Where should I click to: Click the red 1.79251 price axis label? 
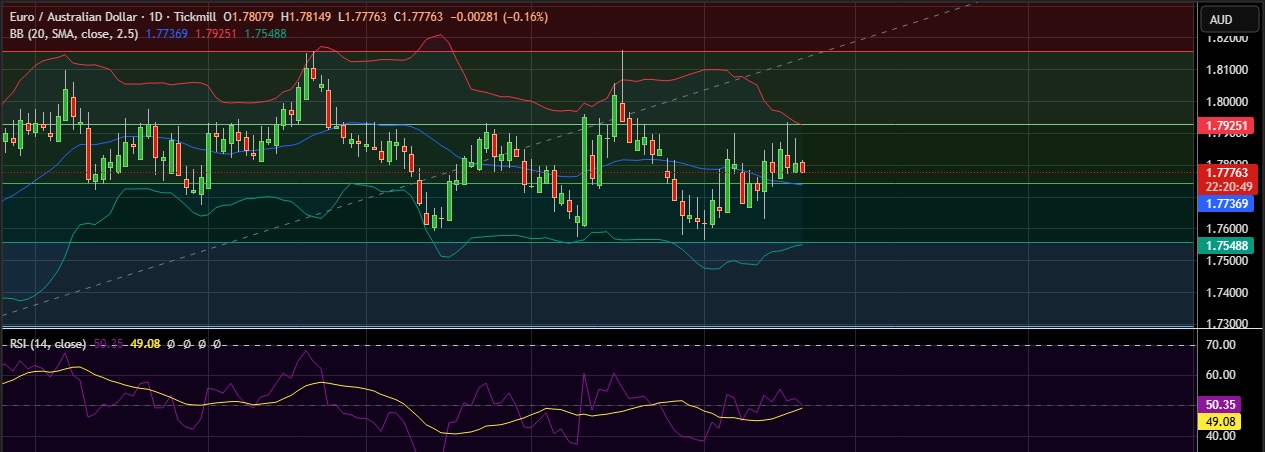(1228, 127)
